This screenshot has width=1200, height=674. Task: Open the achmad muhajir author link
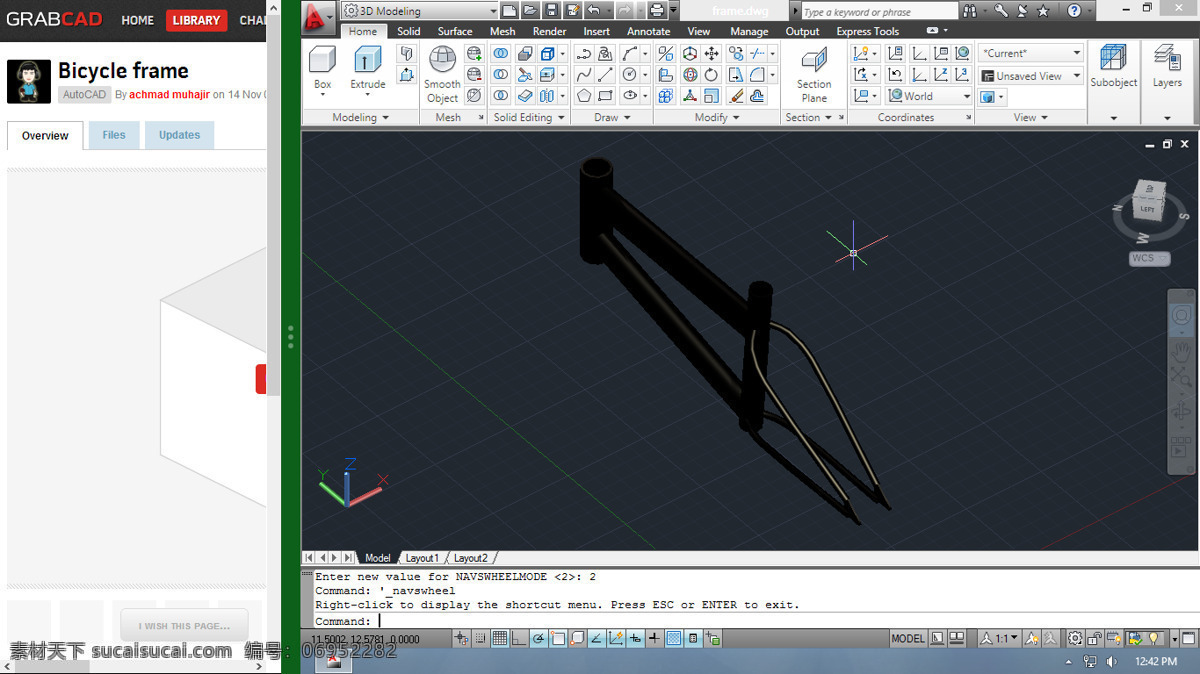tap(168, 95)
